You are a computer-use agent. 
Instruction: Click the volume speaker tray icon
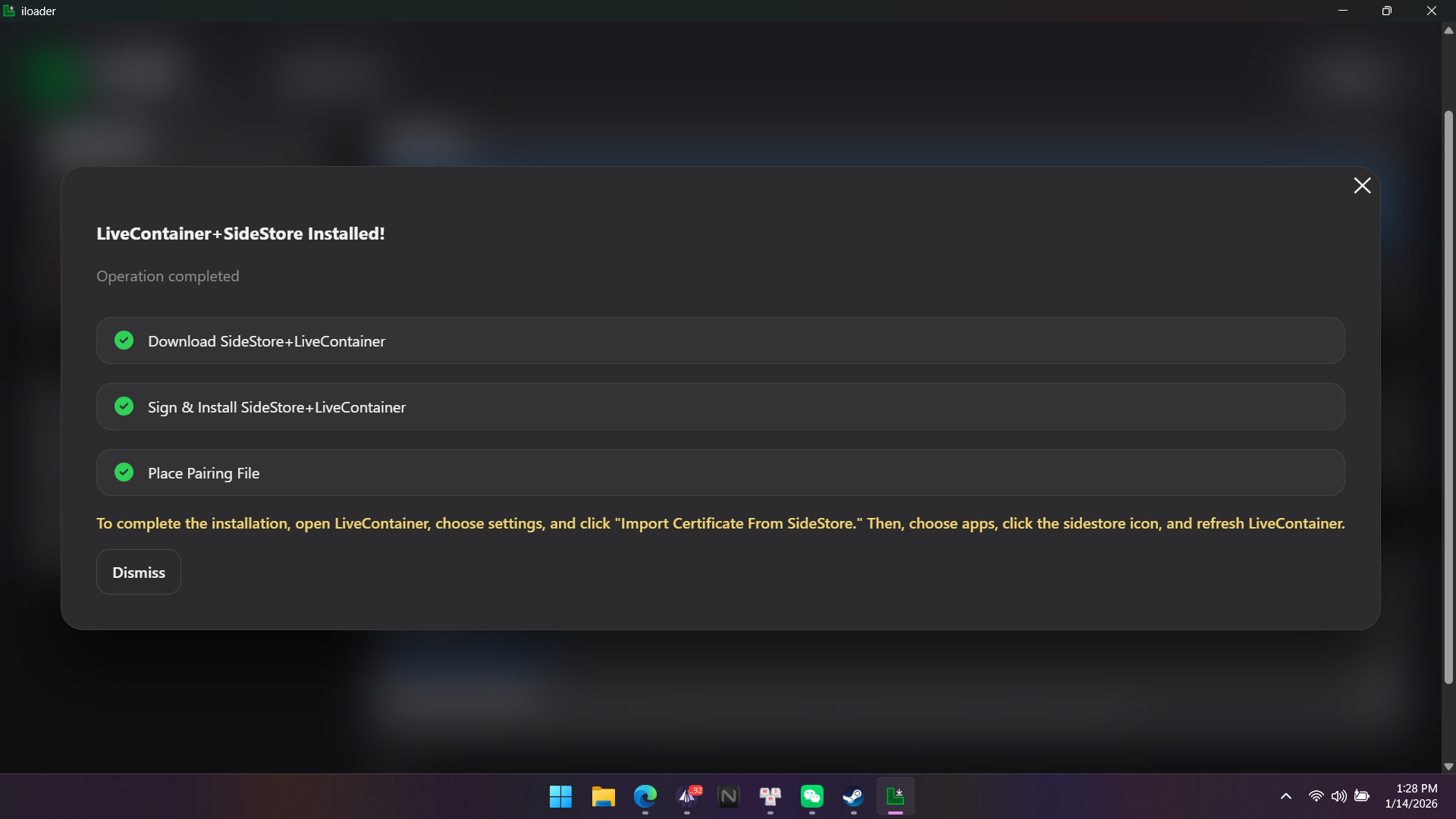1339,796
